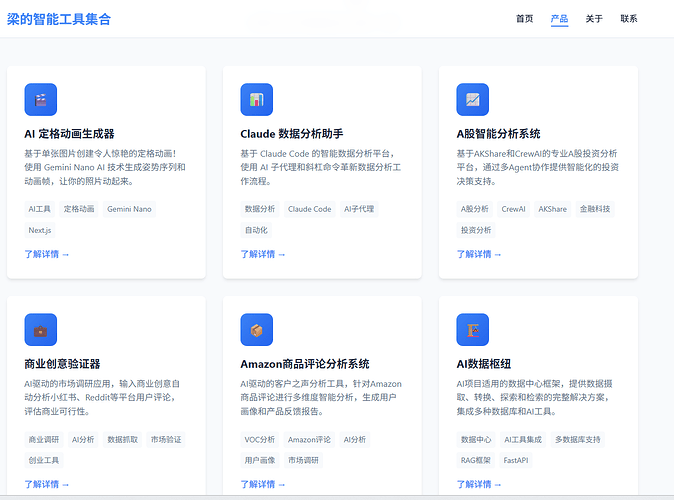
Task: Click the AI工具集成 tag
Action: [523, 439]
